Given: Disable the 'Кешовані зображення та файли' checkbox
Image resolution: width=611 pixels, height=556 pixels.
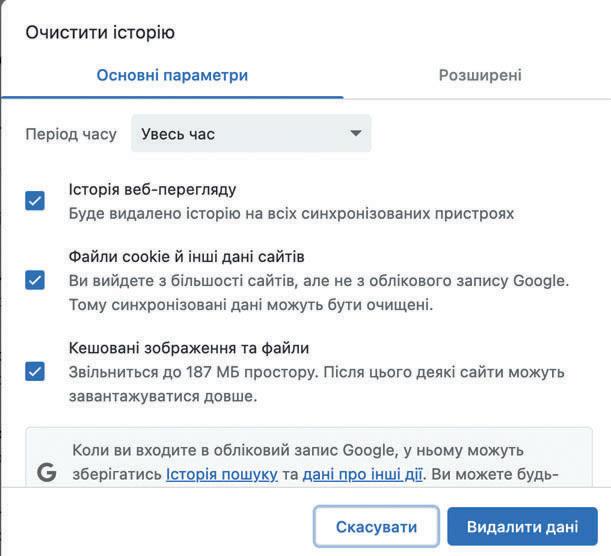Looking at the screenshot, I should point(35,372).
